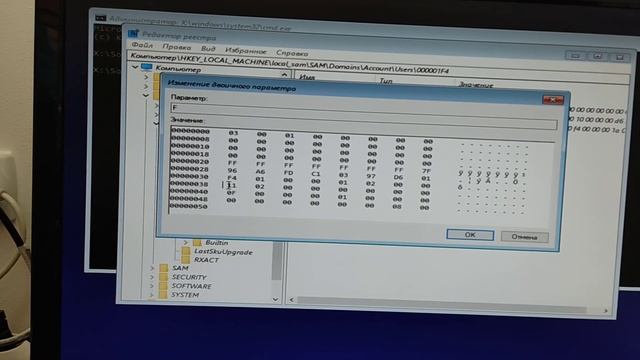Click the values pane horizontal scrollbar thumb

click(x=441, y=304)
